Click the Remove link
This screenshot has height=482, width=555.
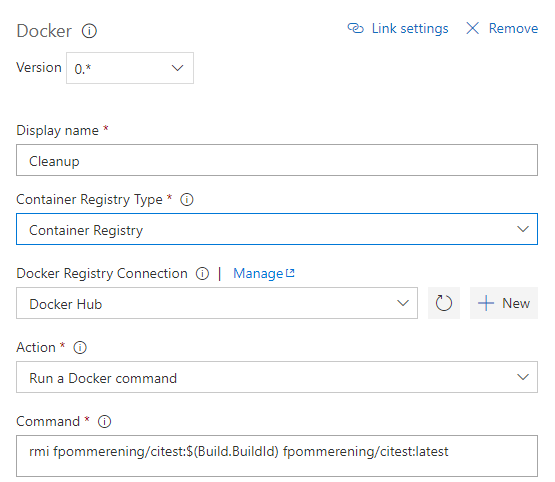(513, 28)
